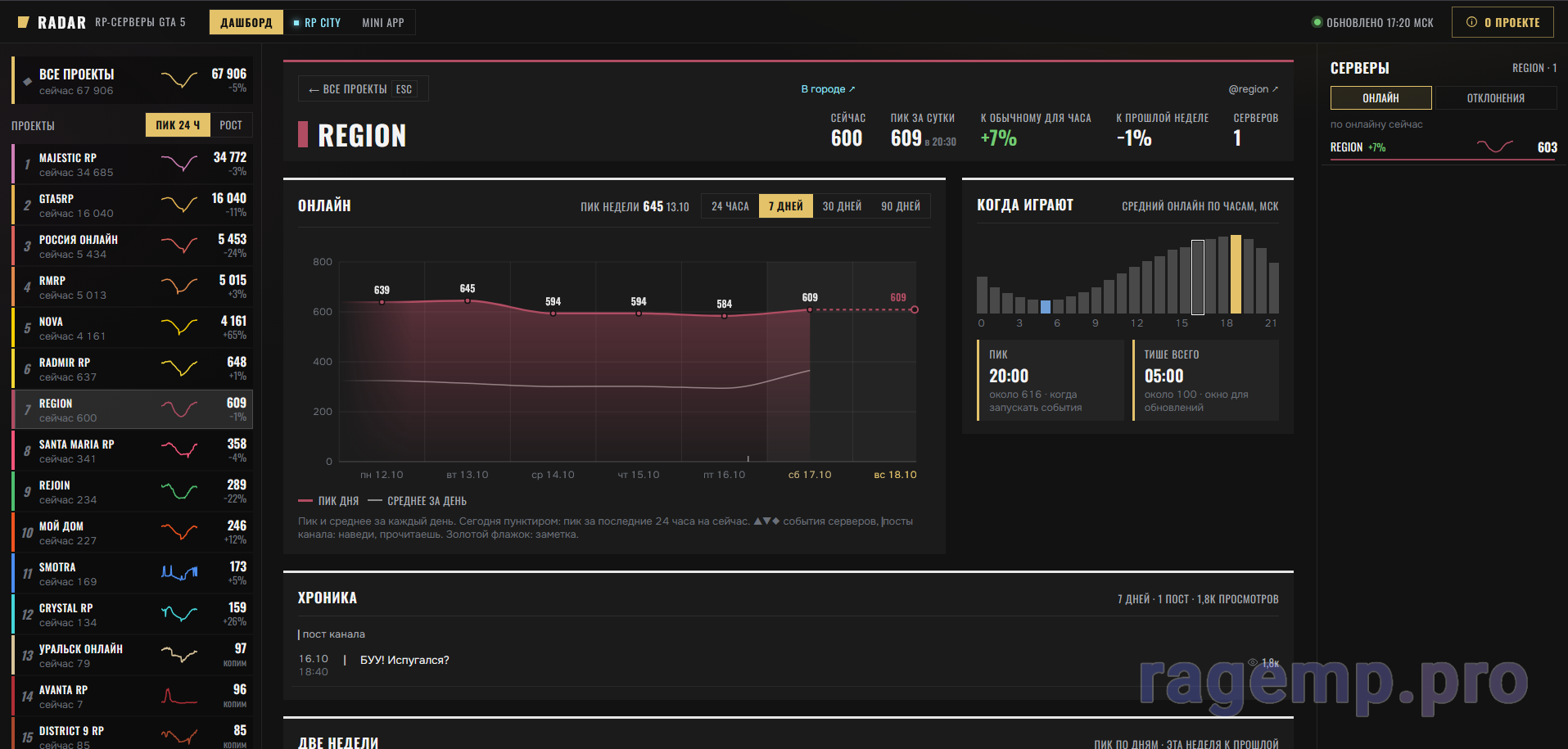
Task: Go back with Все проекты ESC button
Action: tap(363, 88)
